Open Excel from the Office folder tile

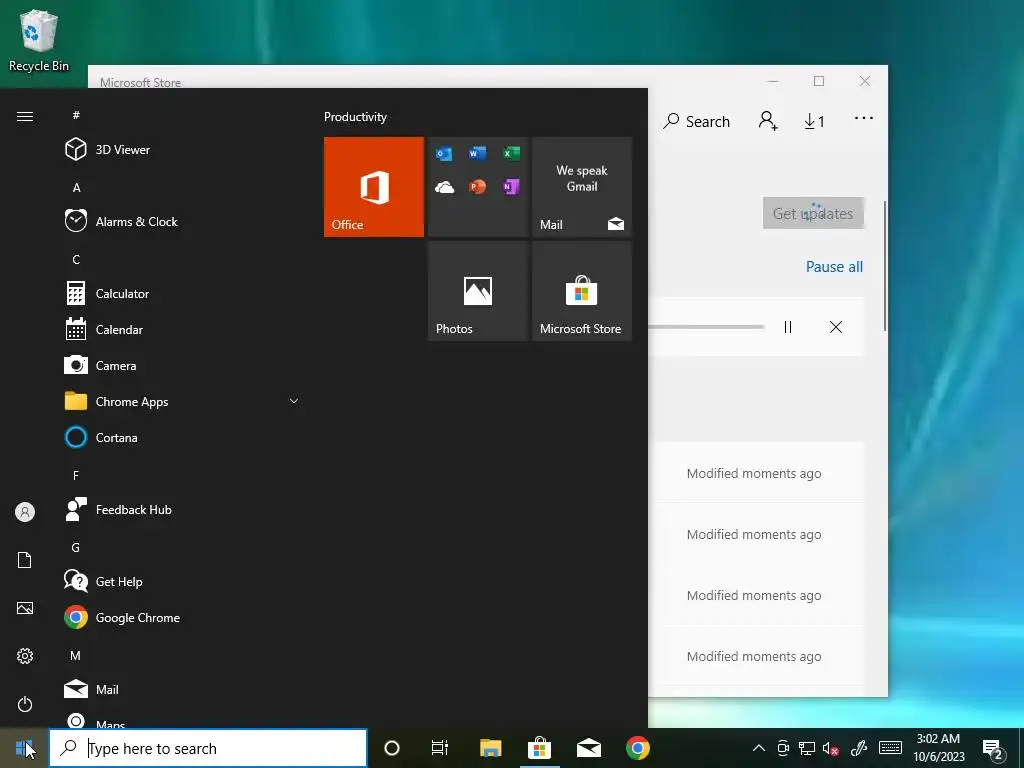click(x=511, y=153)
